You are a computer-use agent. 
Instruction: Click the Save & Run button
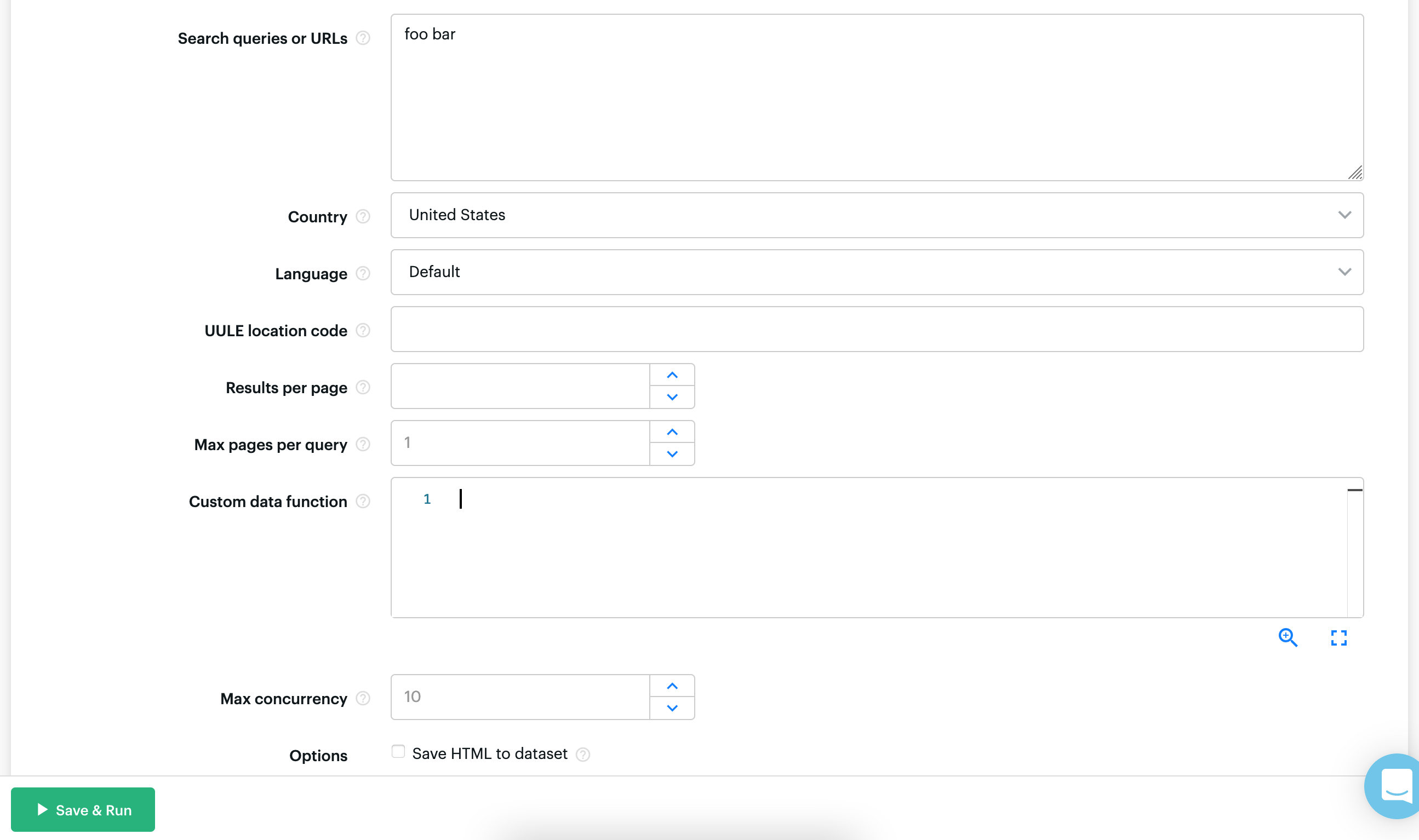[x=83, y=809]
